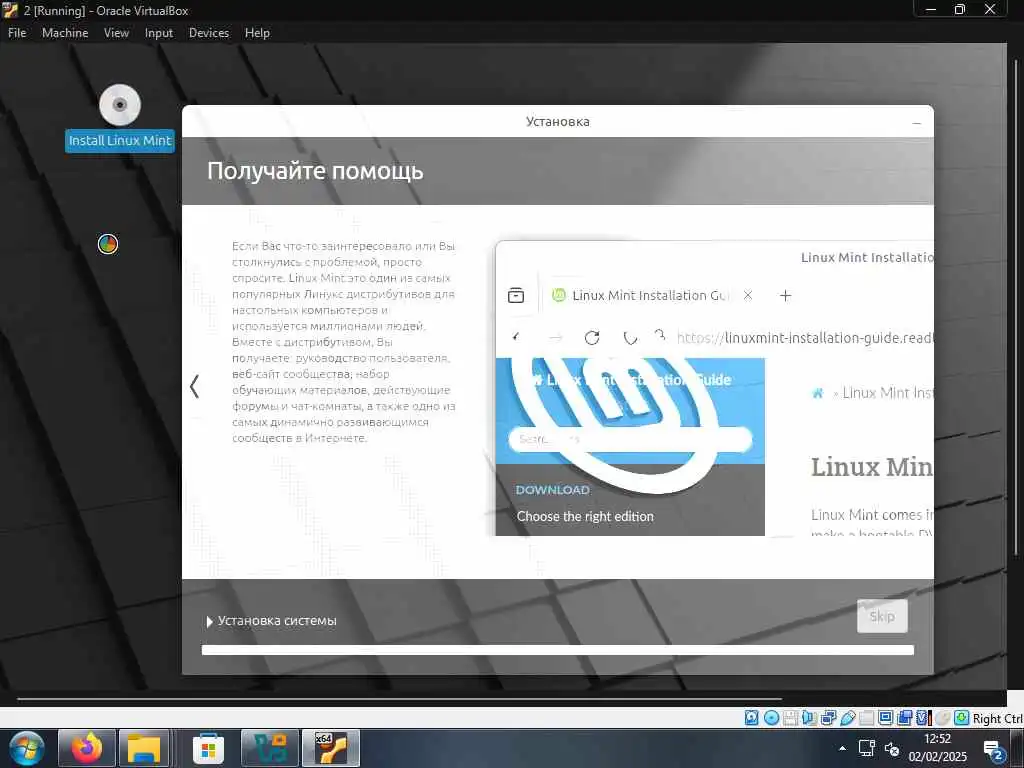
Task: Click the running x64 VM taskbar icon
Action: 331,749
